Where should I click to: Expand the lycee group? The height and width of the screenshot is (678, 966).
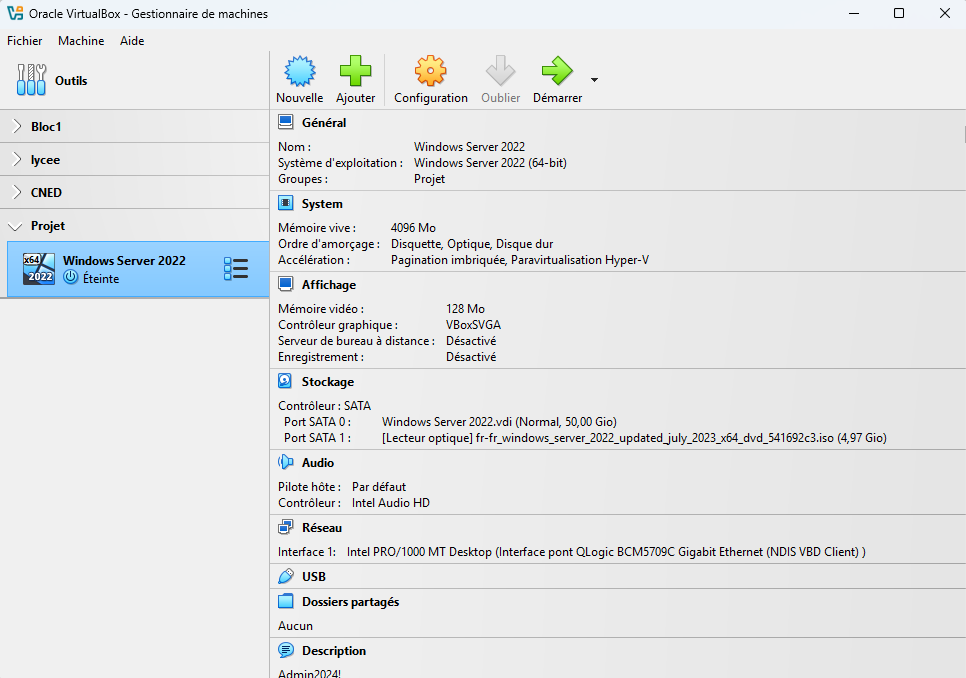point(17,160)
